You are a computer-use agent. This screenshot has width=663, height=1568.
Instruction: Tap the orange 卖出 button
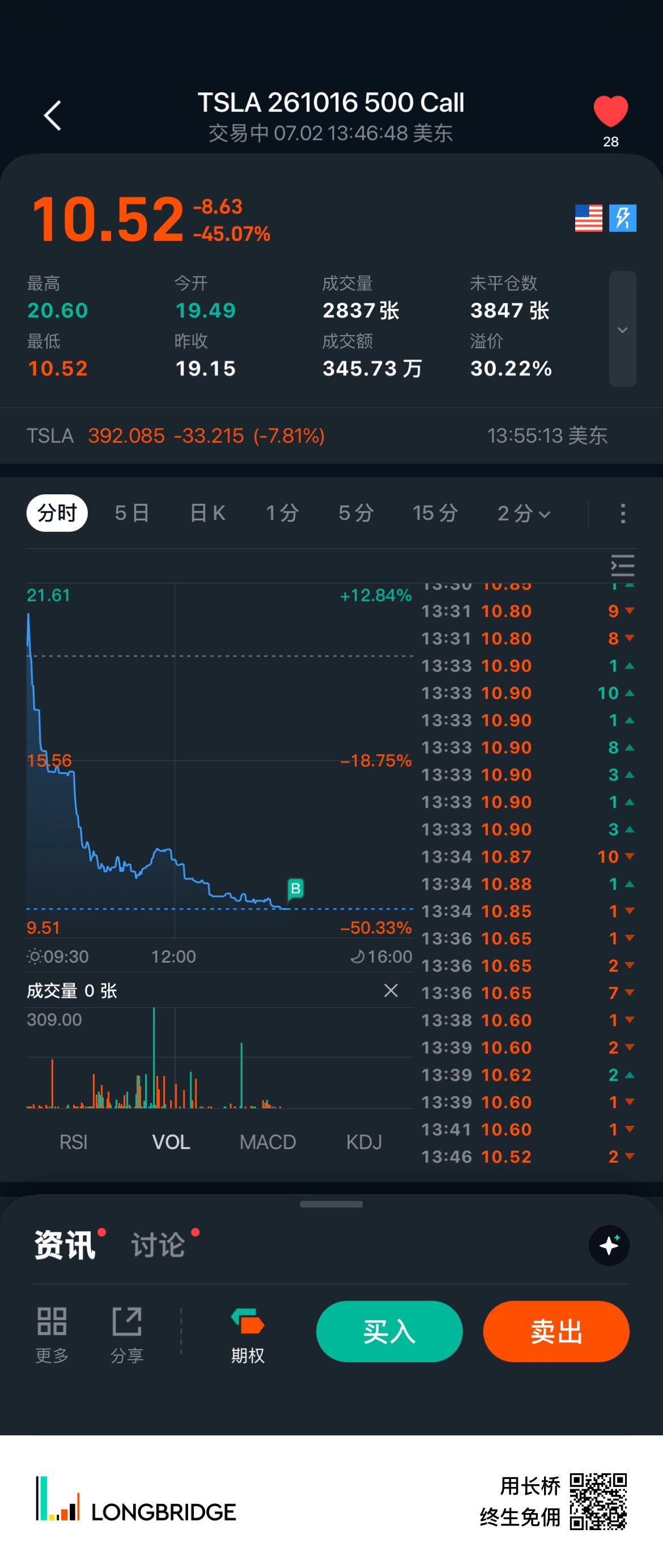pos(556,1331)
